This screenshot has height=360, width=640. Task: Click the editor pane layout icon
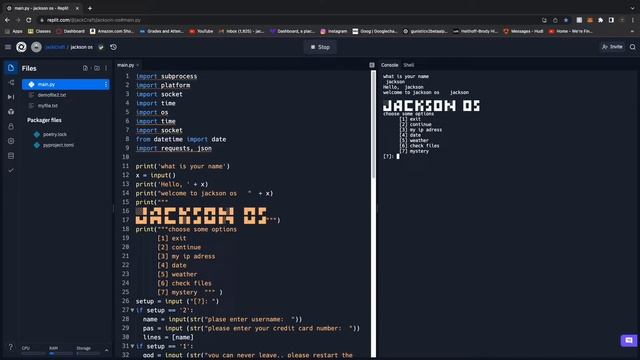[372, 65]
